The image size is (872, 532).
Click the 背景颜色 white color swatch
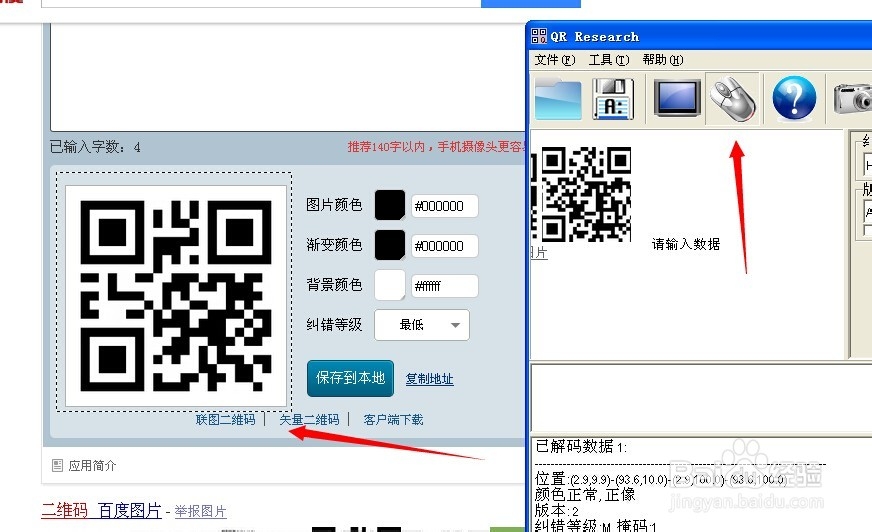(390, 285)
